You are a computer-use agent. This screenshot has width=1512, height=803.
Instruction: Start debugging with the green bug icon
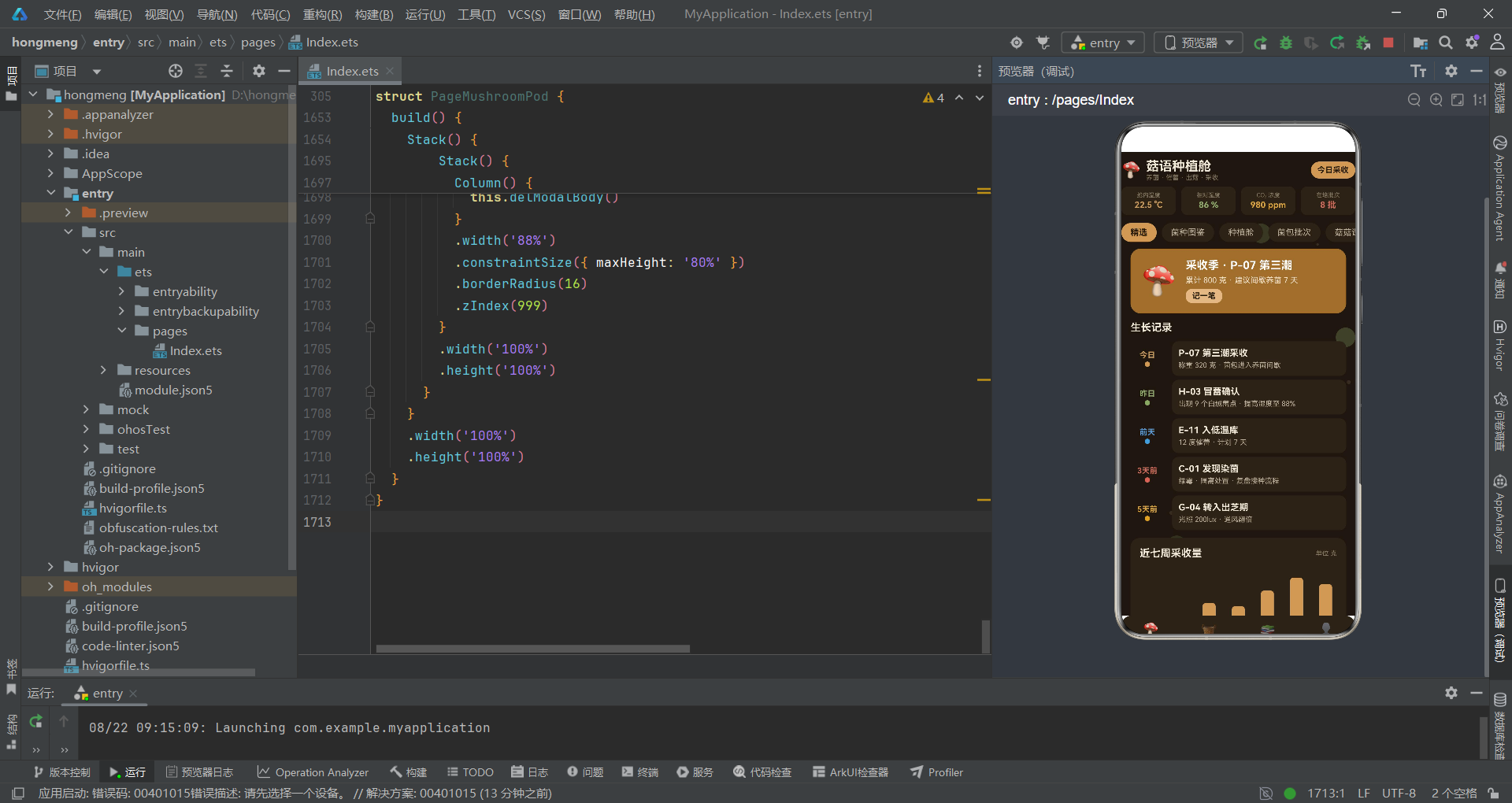(x=1286, y=43)
